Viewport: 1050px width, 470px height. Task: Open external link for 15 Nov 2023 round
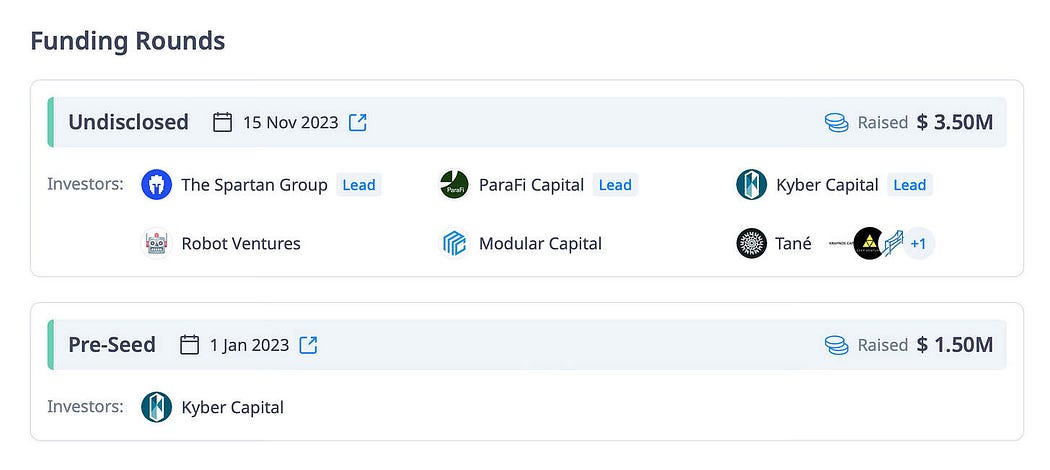[x=358, y=123]
